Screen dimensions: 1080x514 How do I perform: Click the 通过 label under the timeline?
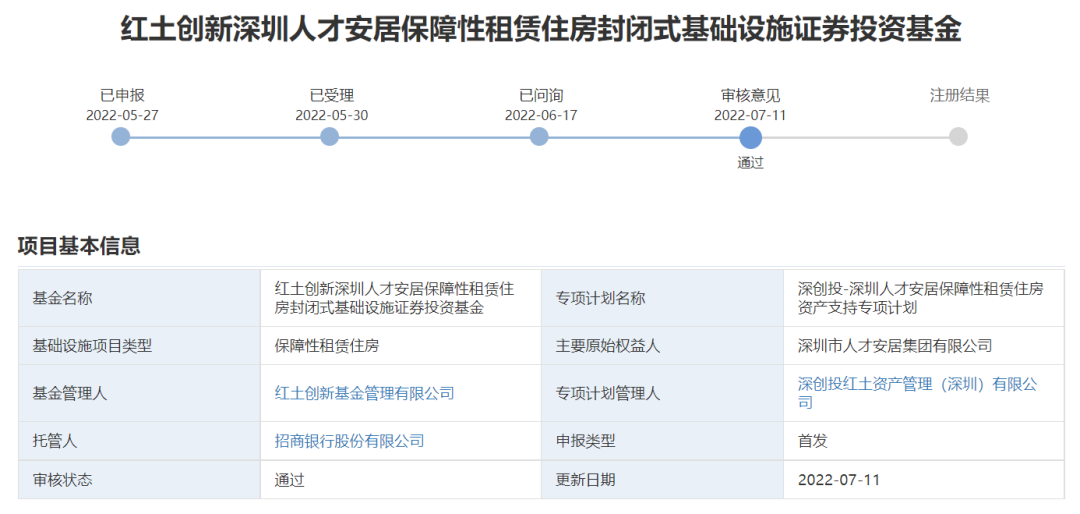tap(751, 163)
